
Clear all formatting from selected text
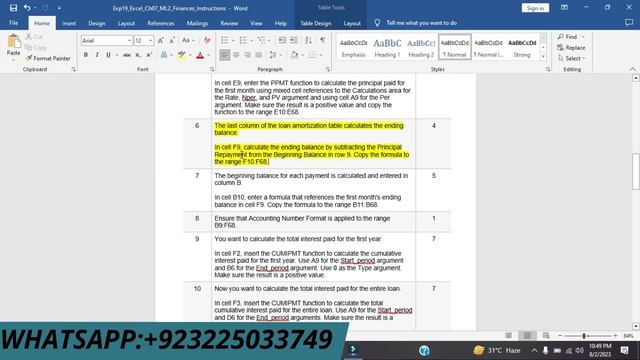207,40
